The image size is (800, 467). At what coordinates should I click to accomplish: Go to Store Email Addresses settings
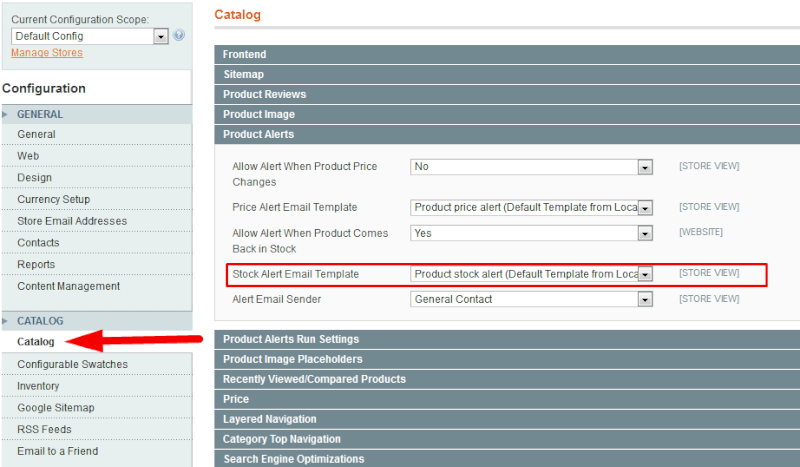[72, 221]
